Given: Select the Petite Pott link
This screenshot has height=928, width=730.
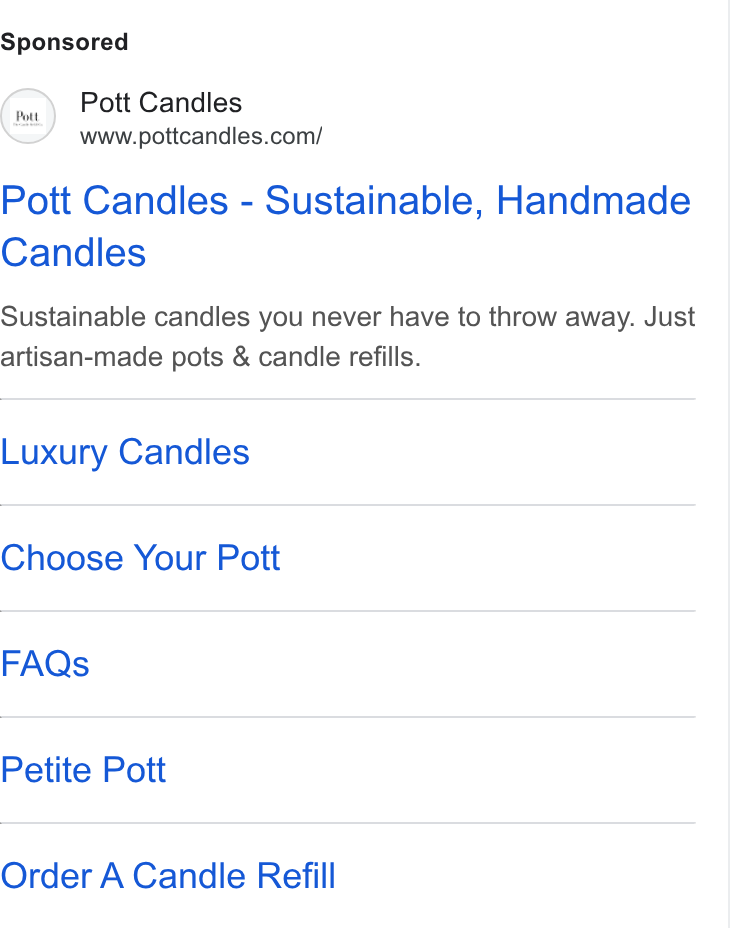Looking at the screenshot, I should [x=83, y=770].
